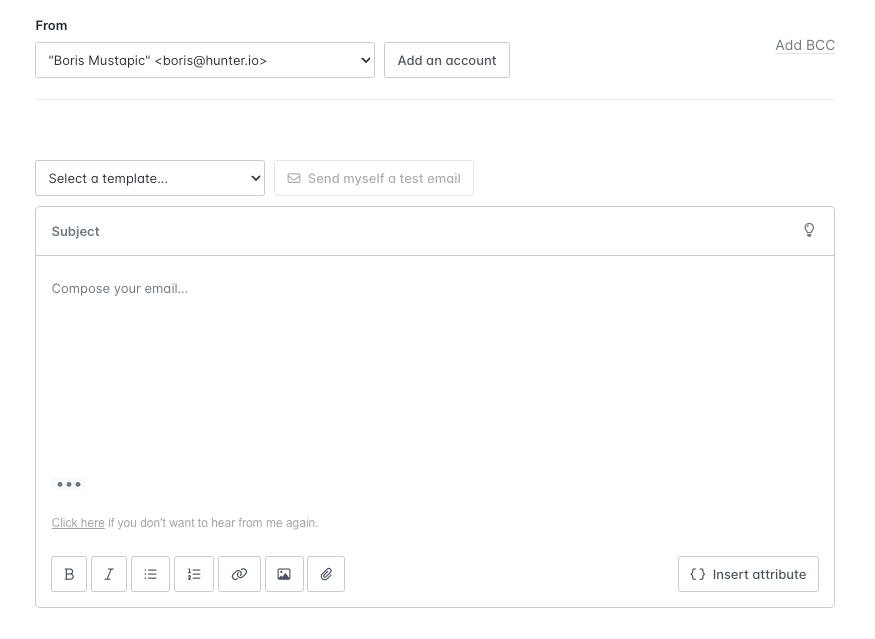
Task: Insert a bulleted list
Action: (150, 574)
